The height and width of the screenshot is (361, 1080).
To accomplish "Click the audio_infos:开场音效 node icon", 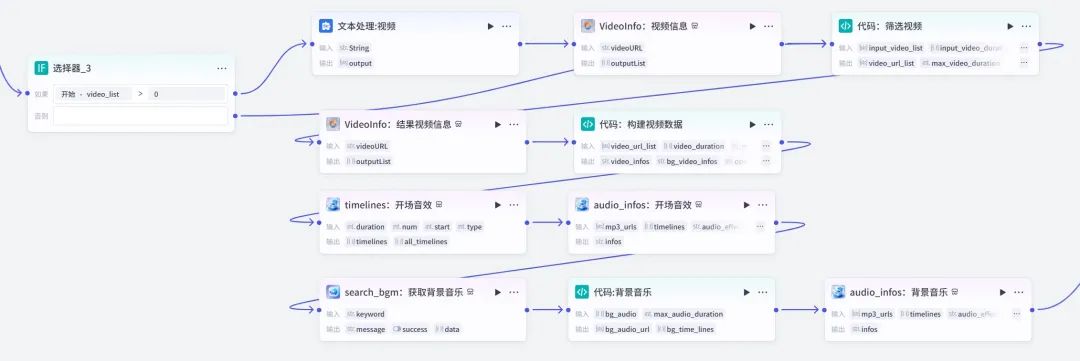I will (x=582, y=205).
